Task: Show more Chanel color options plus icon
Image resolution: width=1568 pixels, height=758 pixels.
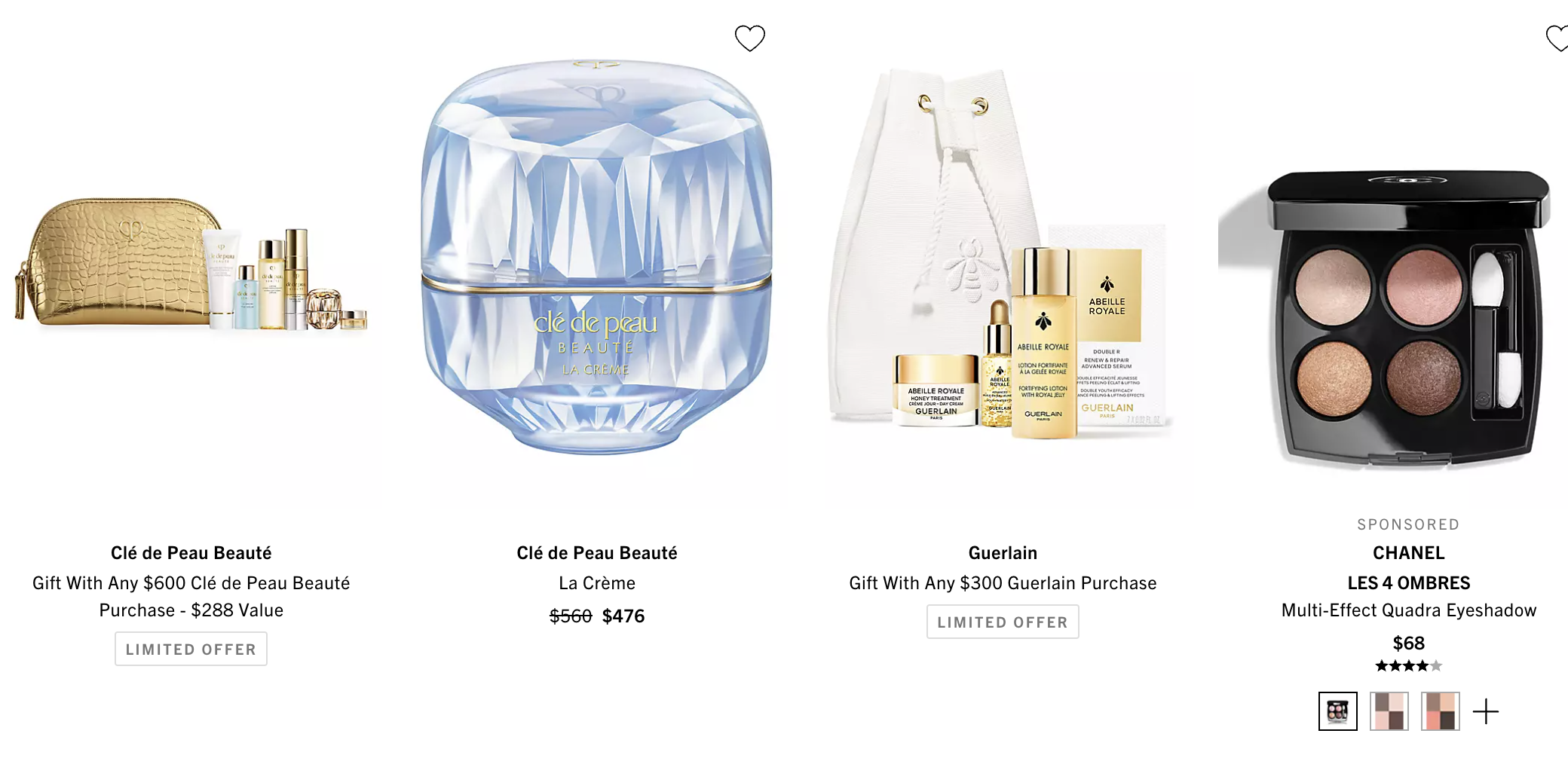Action: click(1486, 711)
